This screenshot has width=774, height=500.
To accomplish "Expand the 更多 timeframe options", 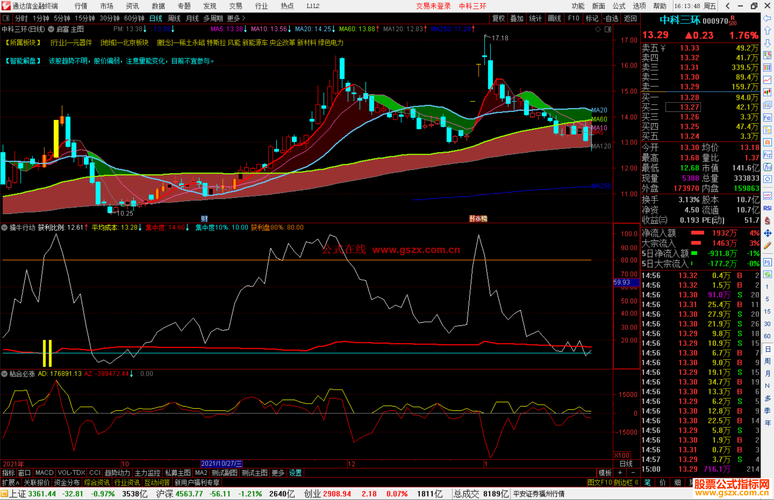I will click(x=236, y=18).
